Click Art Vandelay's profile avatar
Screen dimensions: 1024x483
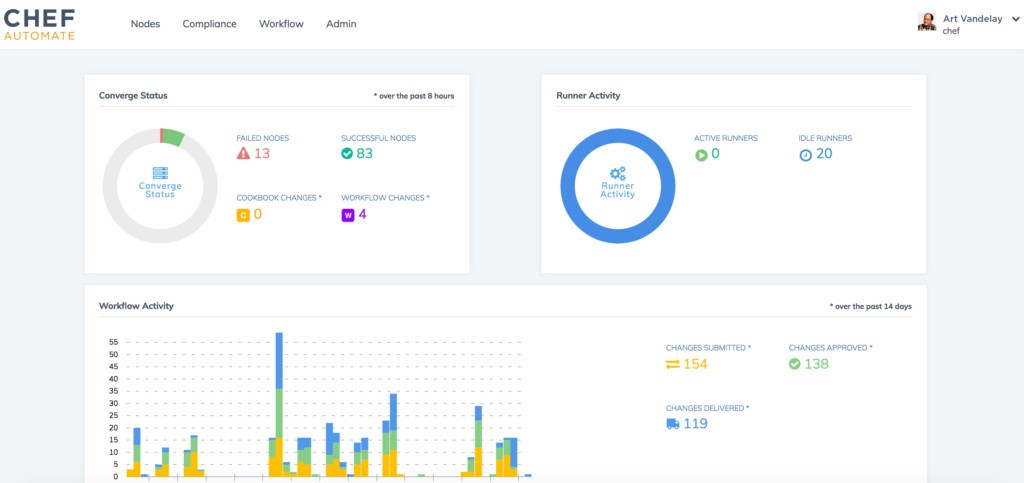927,22
